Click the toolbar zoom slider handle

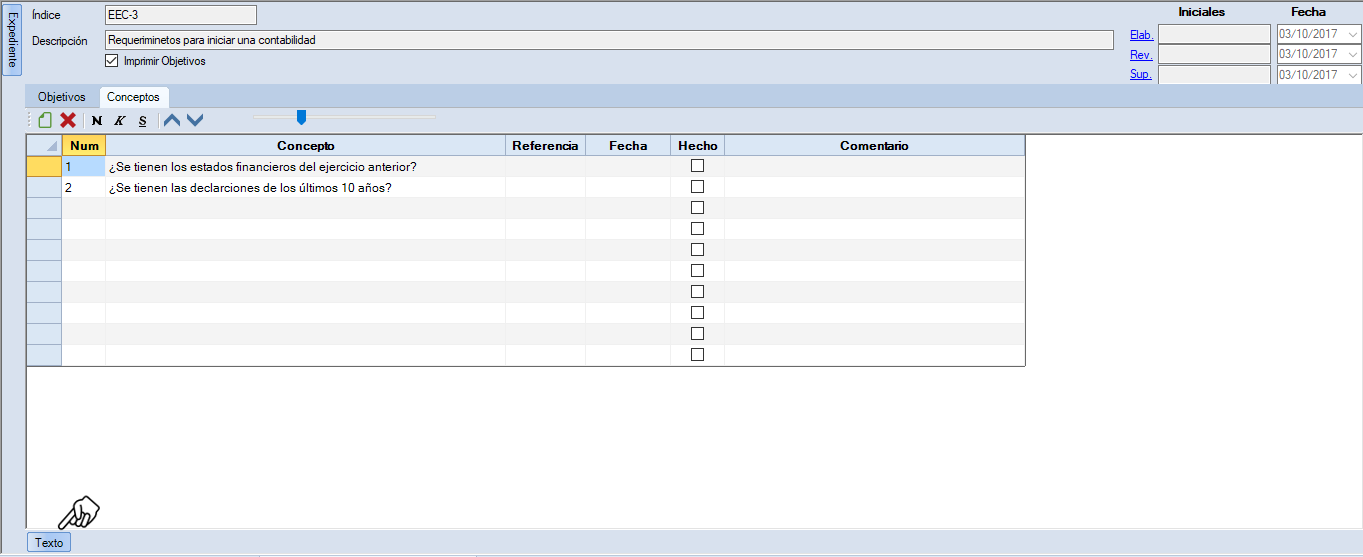click(301, 118)
